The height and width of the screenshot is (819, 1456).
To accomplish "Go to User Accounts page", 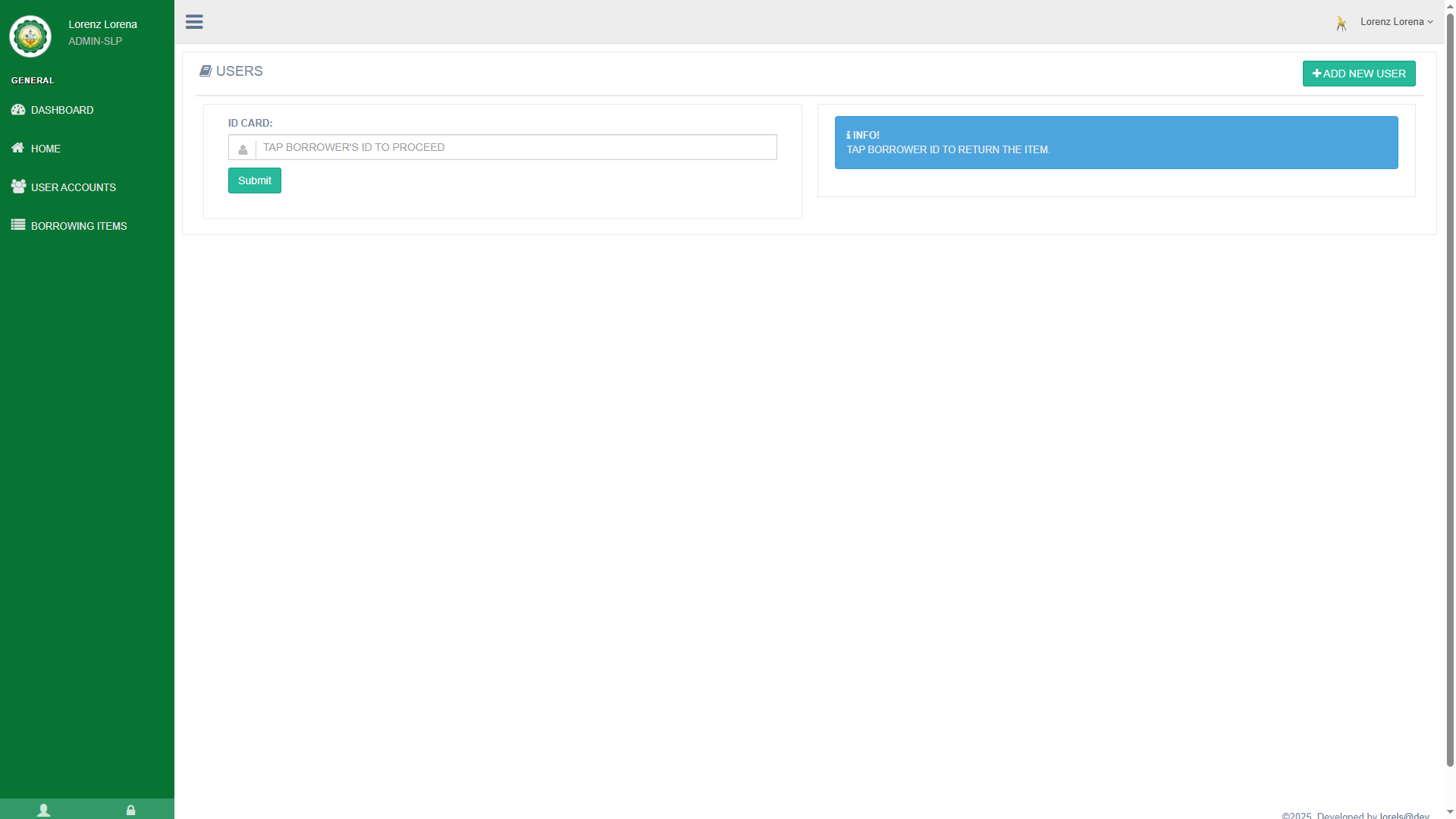I will click(x=74, y=187).
